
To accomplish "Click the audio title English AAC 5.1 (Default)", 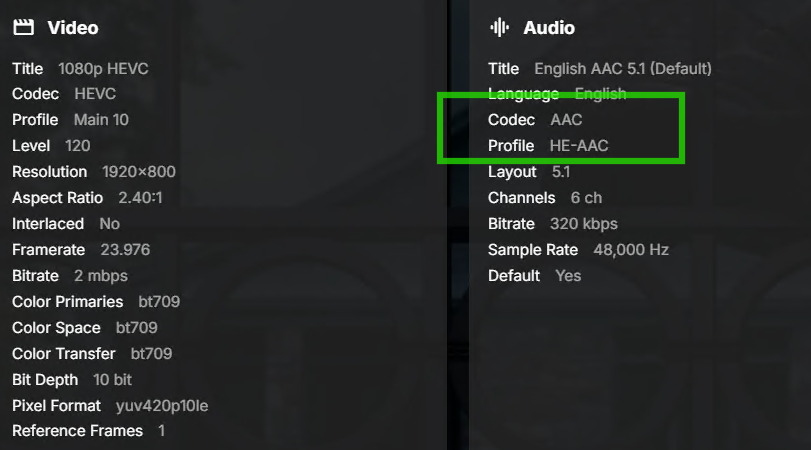I will tap(623, 69).
